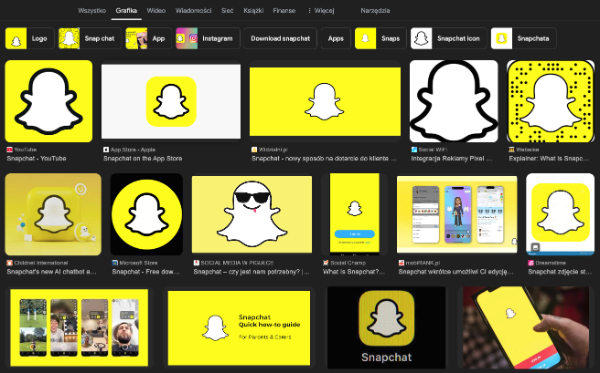Click the Social Champ source favicon
The width and height of the screenshot is (600, 373).
point(326,263)
